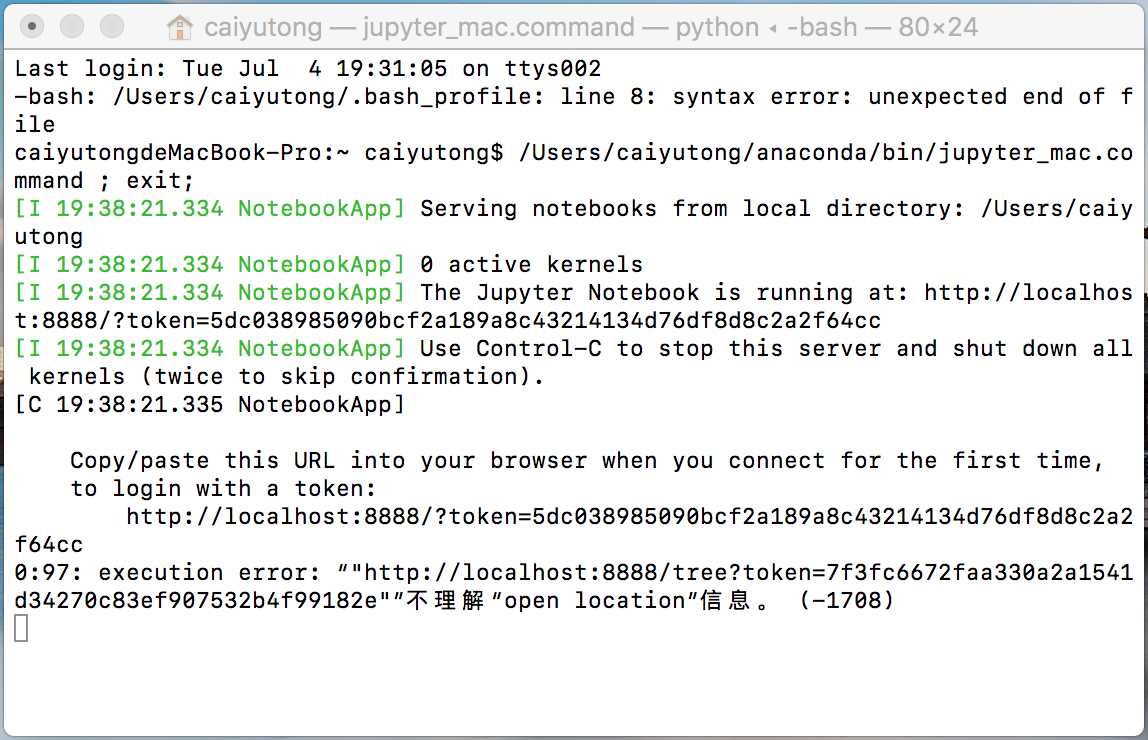1148x740 pixels.
Task: Click the '[C 19:38:21.335 NotebookApp]' critical log tag
Action: click(210, 404)
